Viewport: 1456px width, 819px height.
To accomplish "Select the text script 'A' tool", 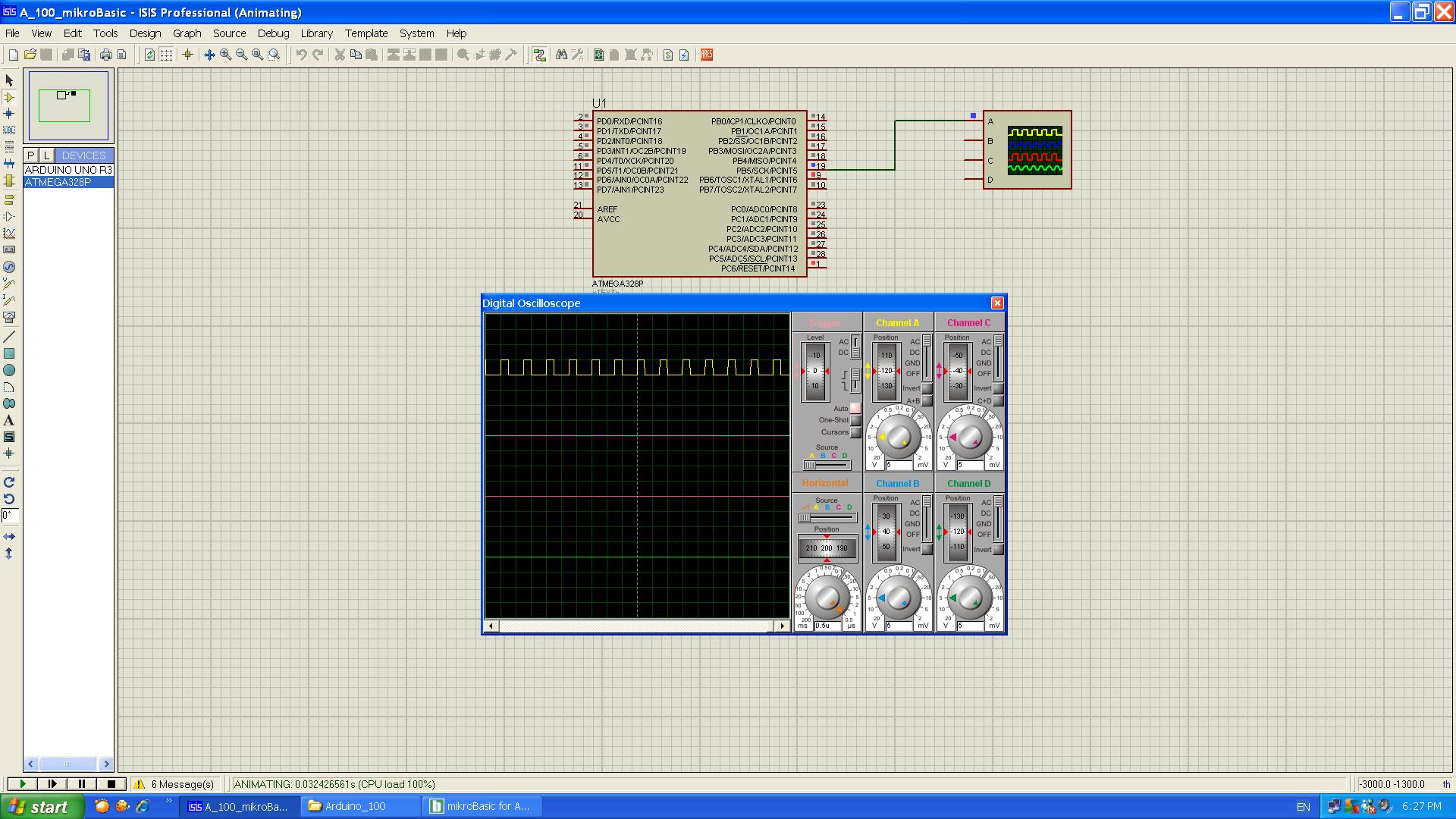I will point(9,420).
